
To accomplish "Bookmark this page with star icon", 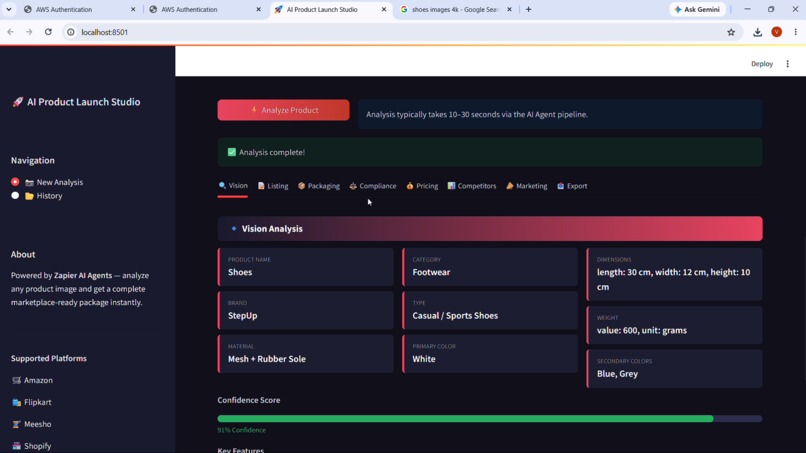I will [x=731, y=32].
